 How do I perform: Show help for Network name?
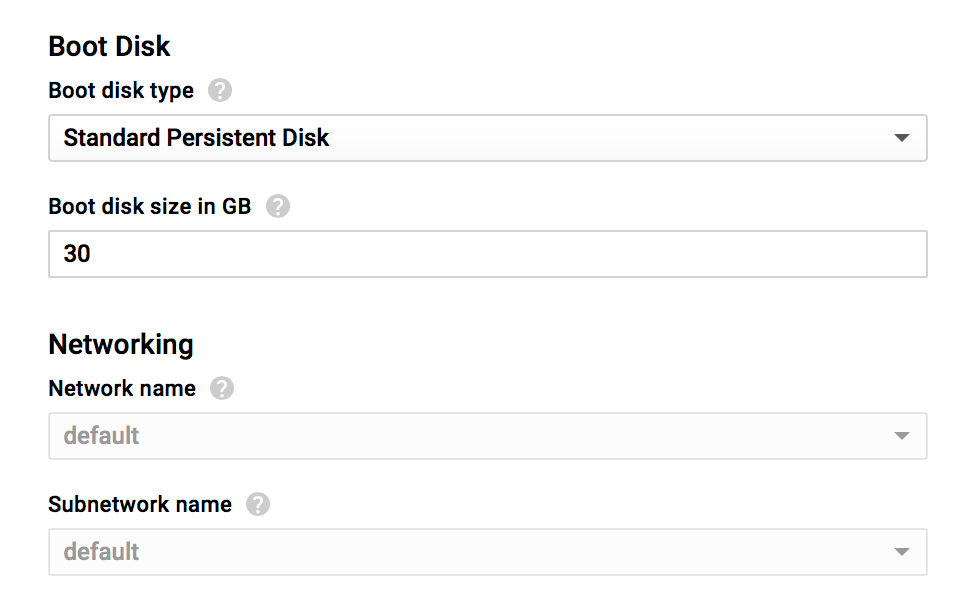tap(222, 388)
